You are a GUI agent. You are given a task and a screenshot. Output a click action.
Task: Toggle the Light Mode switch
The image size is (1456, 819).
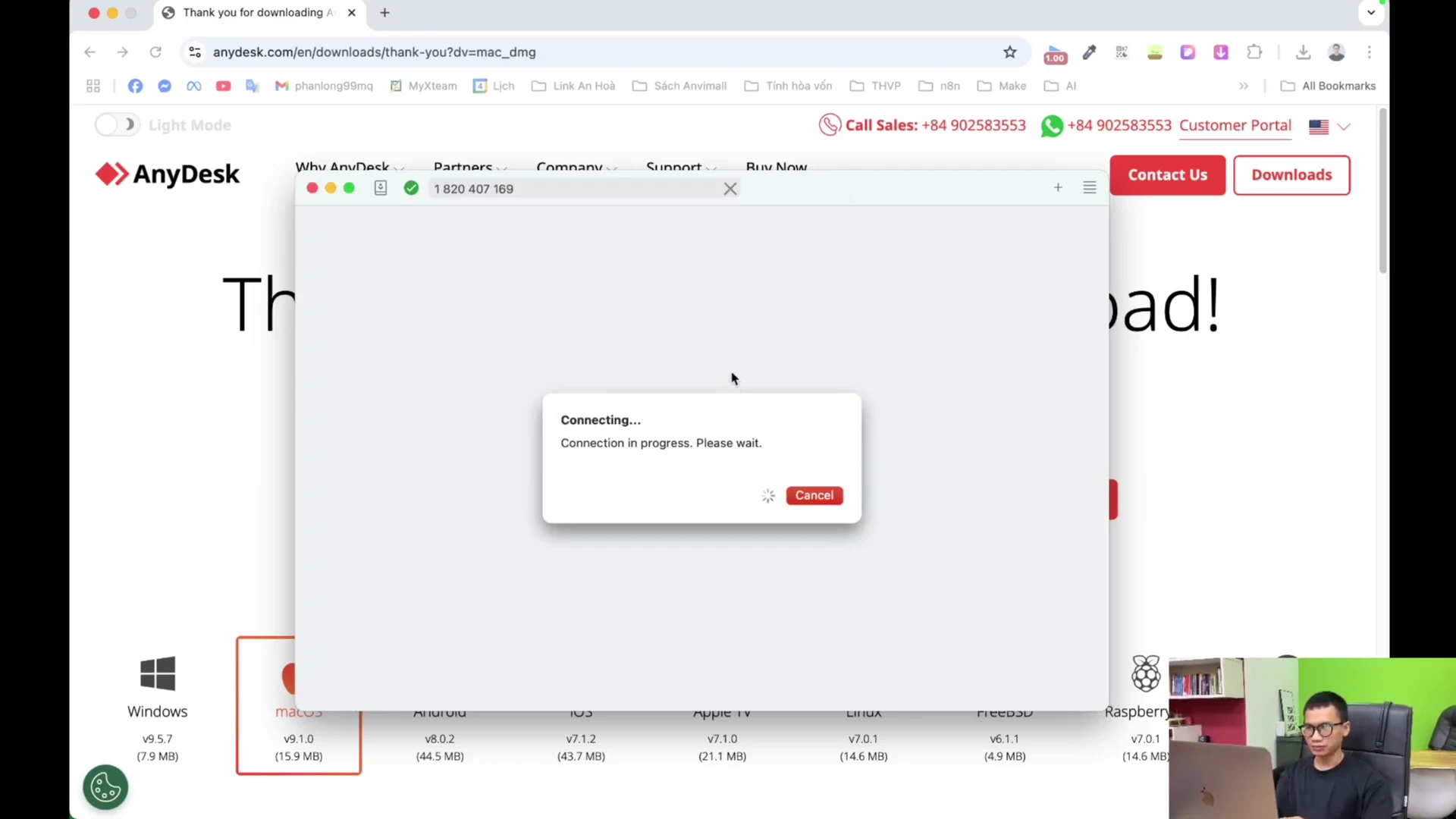tap(117, 125)
